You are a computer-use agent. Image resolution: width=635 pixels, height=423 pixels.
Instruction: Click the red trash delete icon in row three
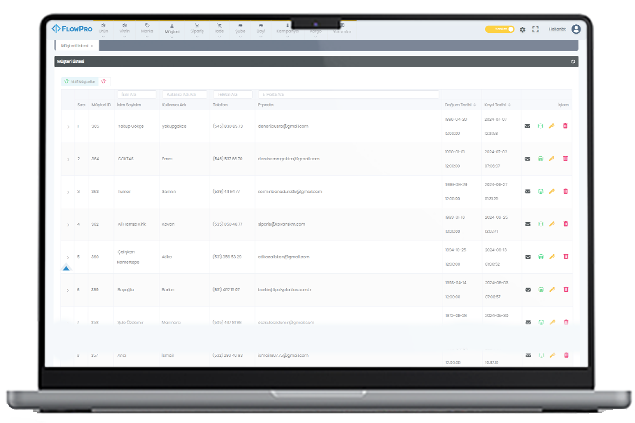point(565,191)
